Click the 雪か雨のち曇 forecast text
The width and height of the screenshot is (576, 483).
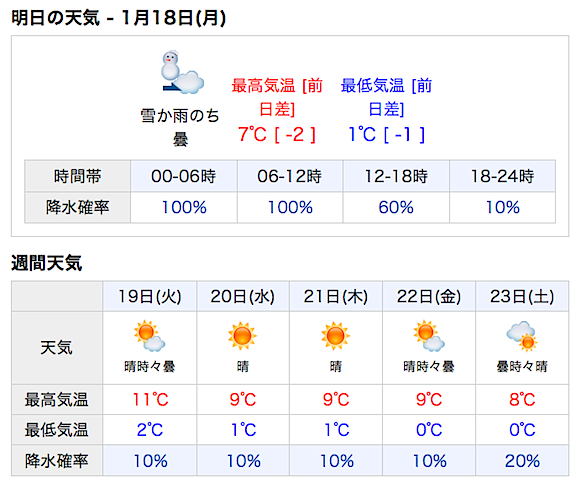[x=180, y=127]
